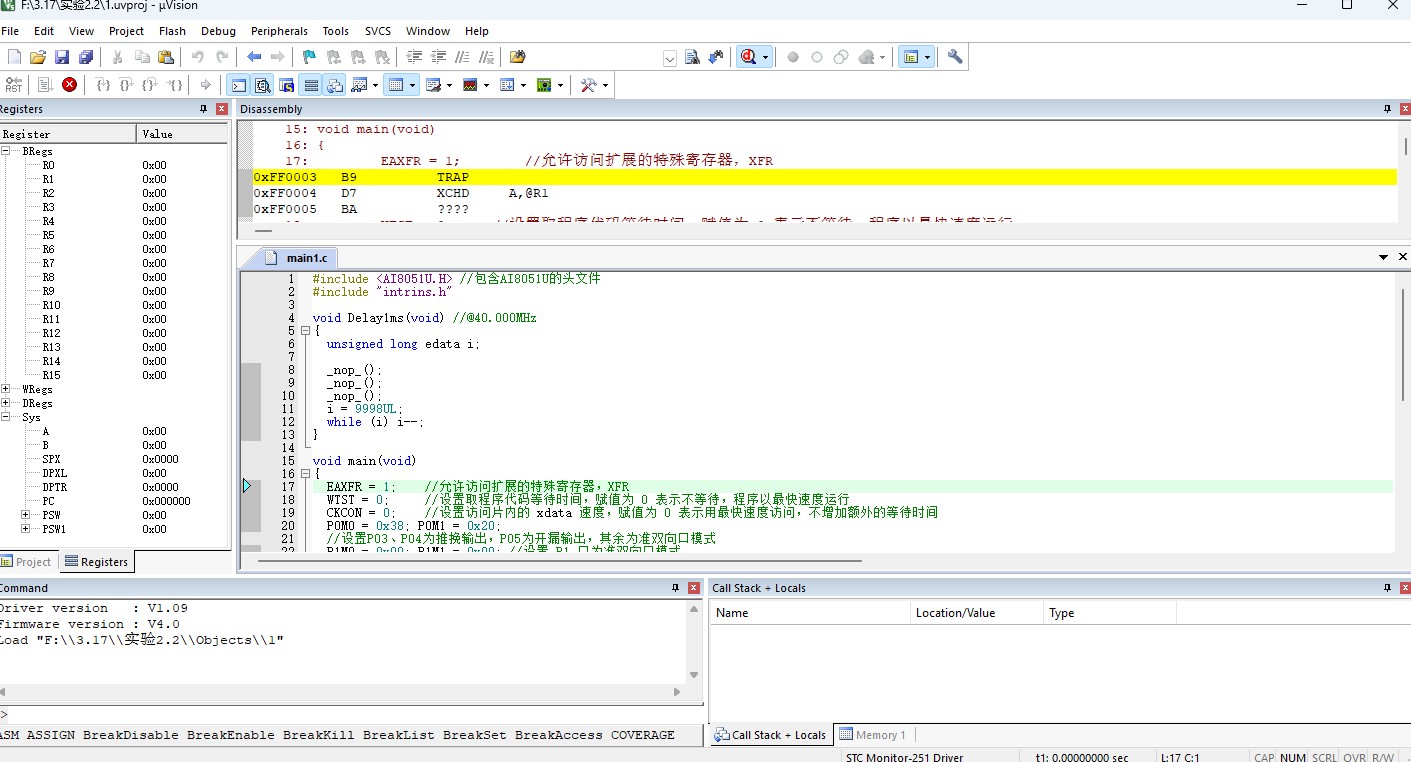Open Configuration with the wrench icon
1411x762 pixels.
click(955, 57)
